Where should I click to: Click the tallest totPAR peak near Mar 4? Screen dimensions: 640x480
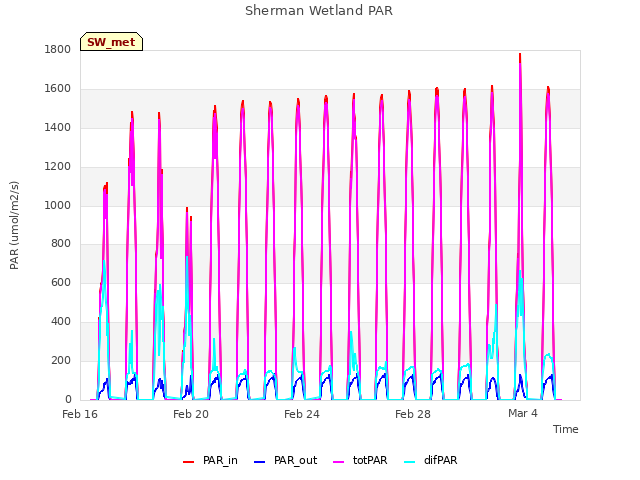click(x=520, y=65)
